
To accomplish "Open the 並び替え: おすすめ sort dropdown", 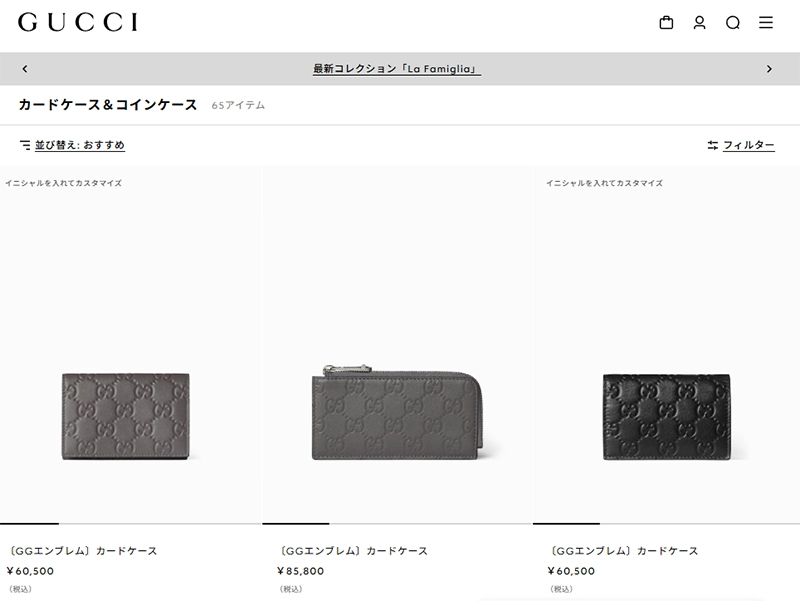I will click(x=80, y=145).
